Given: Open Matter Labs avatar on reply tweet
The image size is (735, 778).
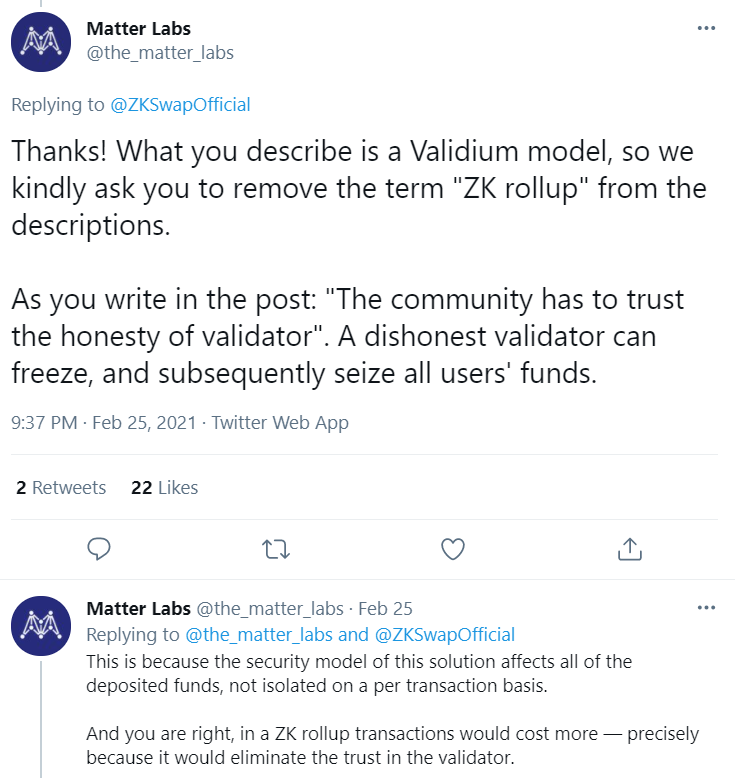Looking at the screenshot, I should coord(41,626).
